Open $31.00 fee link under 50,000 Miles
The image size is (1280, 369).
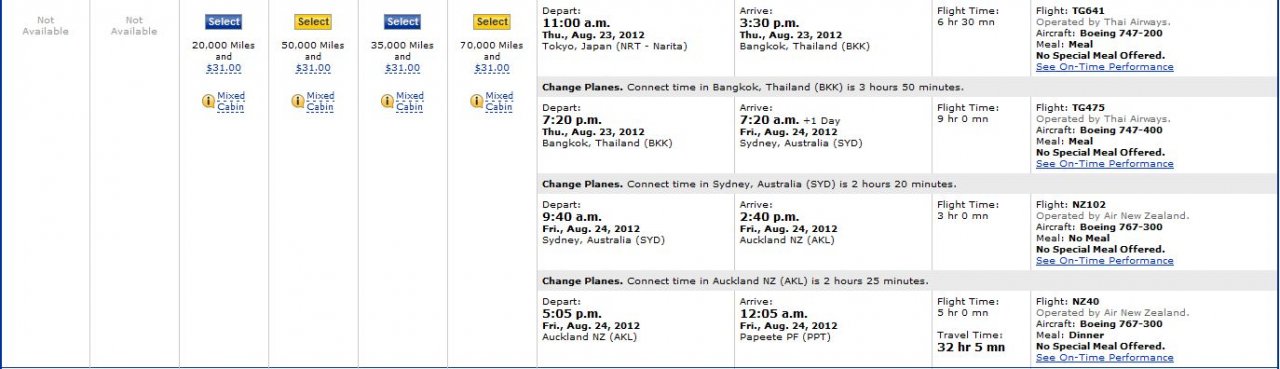(313, 68)
